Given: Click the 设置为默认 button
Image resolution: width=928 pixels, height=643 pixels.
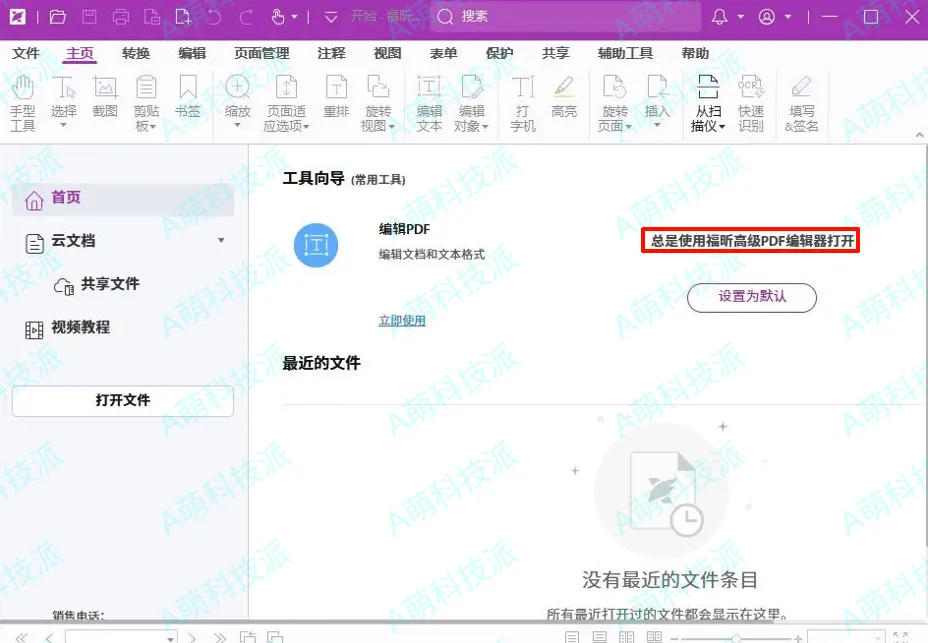Looking at the screenshot, I should (x=752, y=297).
